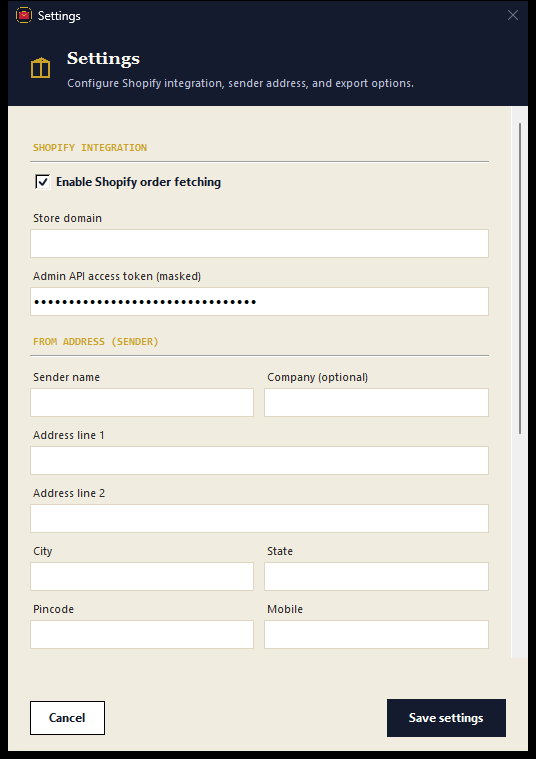
Task: Uncheck Enable Shopify order fetching
Action: tap(43, 182)
